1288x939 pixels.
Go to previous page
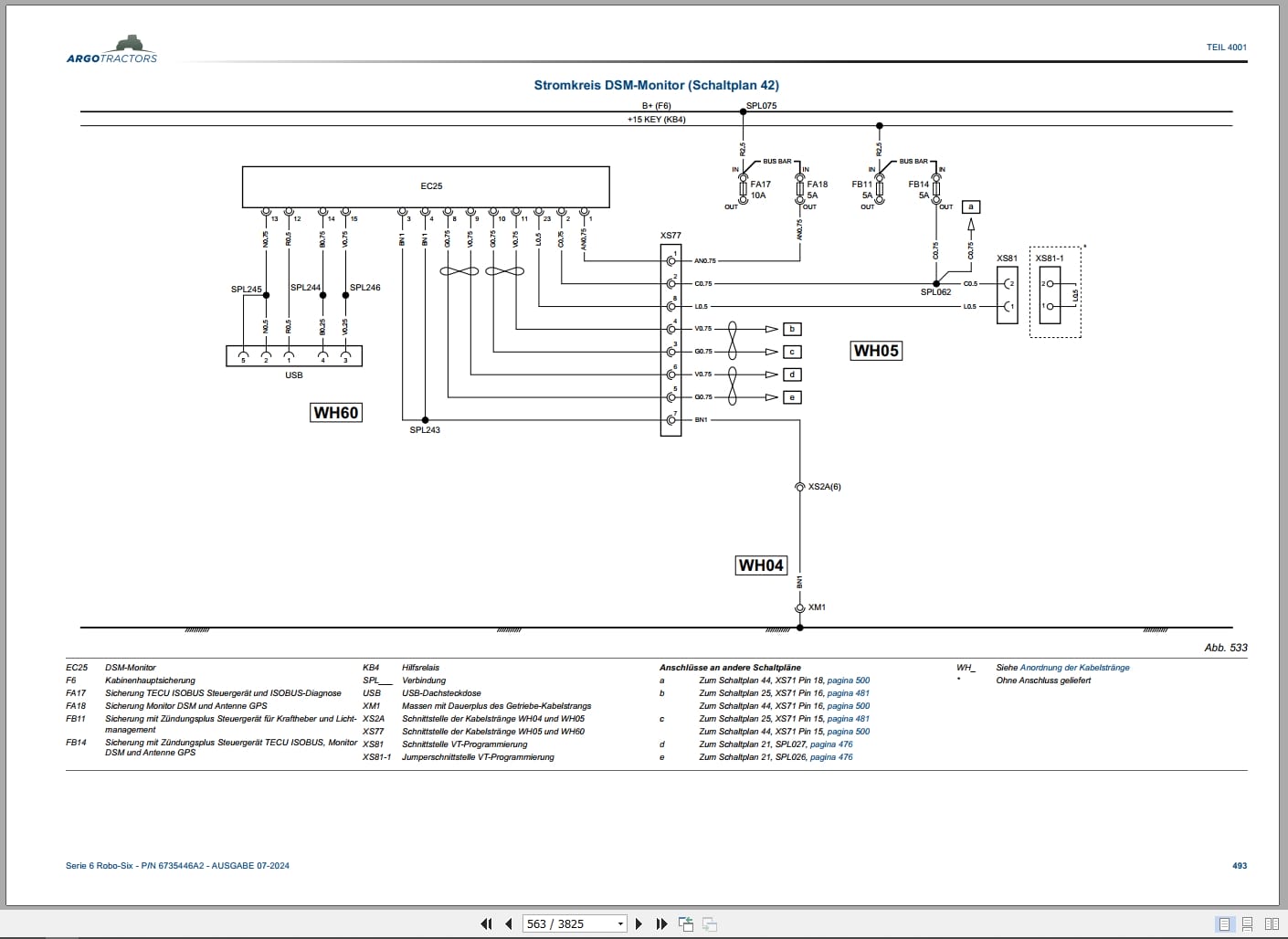point(509,923)
